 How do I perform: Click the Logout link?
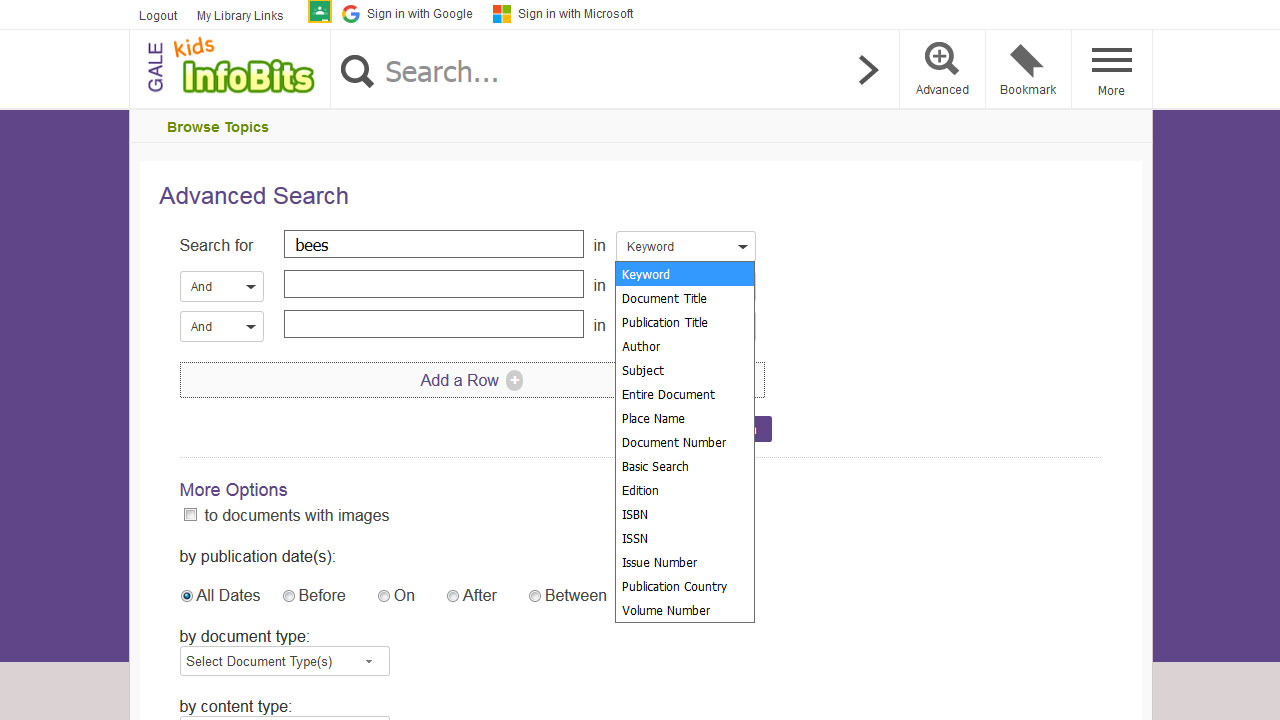point(158,15)
